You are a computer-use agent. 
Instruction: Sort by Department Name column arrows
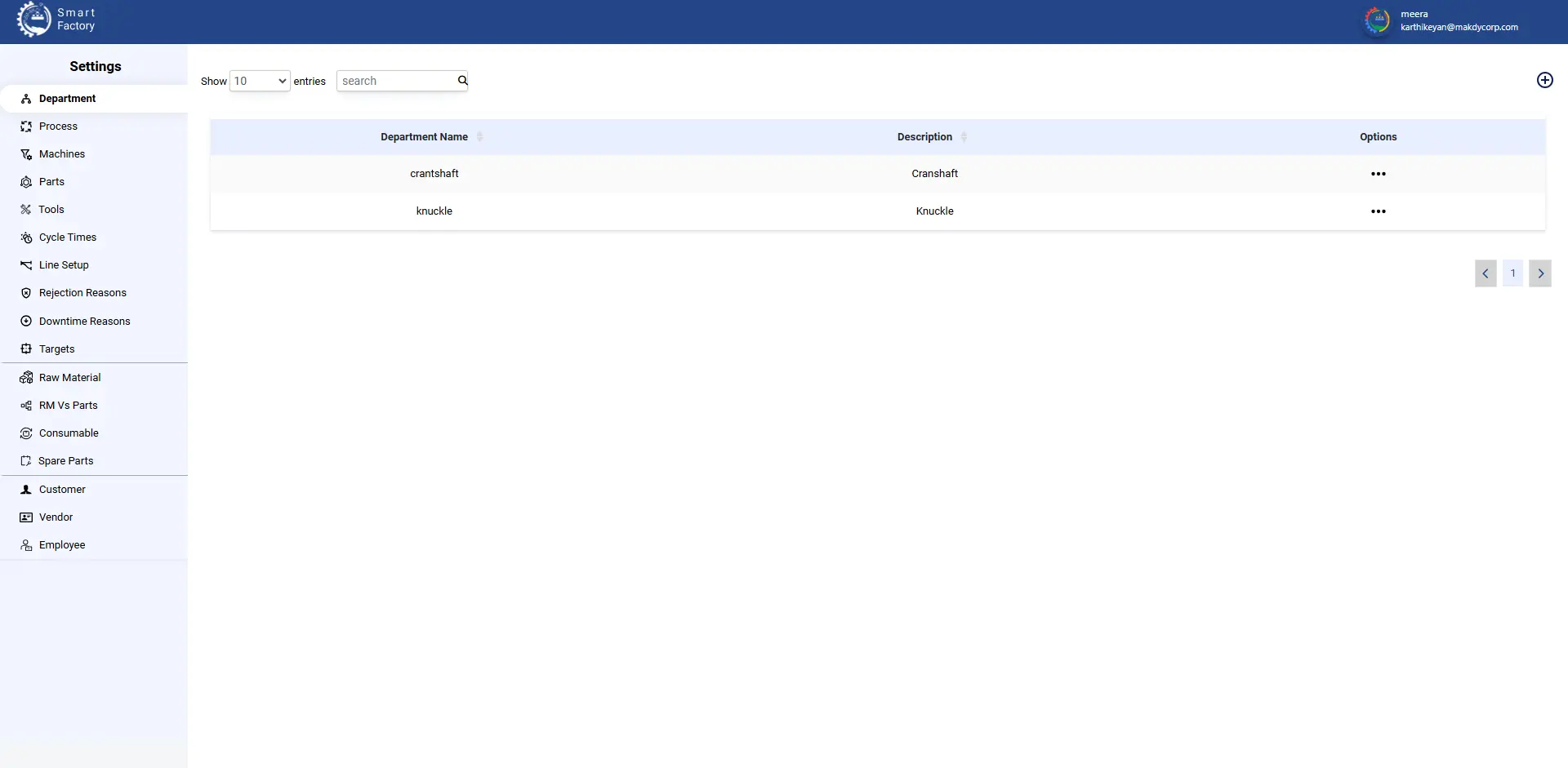click(x=479, y=137)
